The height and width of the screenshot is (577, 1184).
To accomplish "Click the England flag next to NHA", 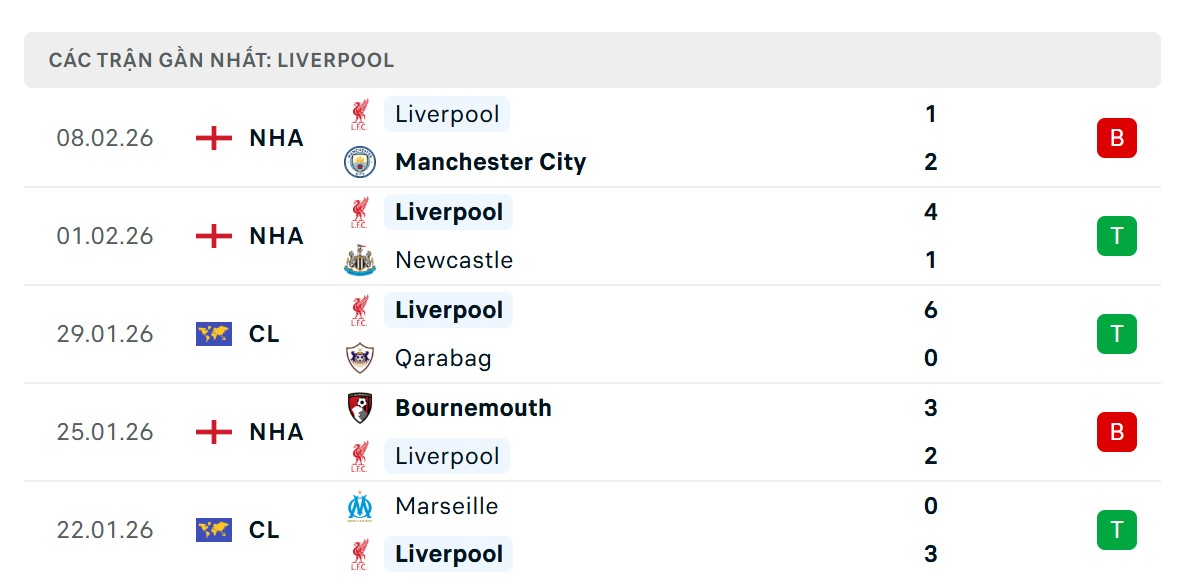I will pos(212,138).
